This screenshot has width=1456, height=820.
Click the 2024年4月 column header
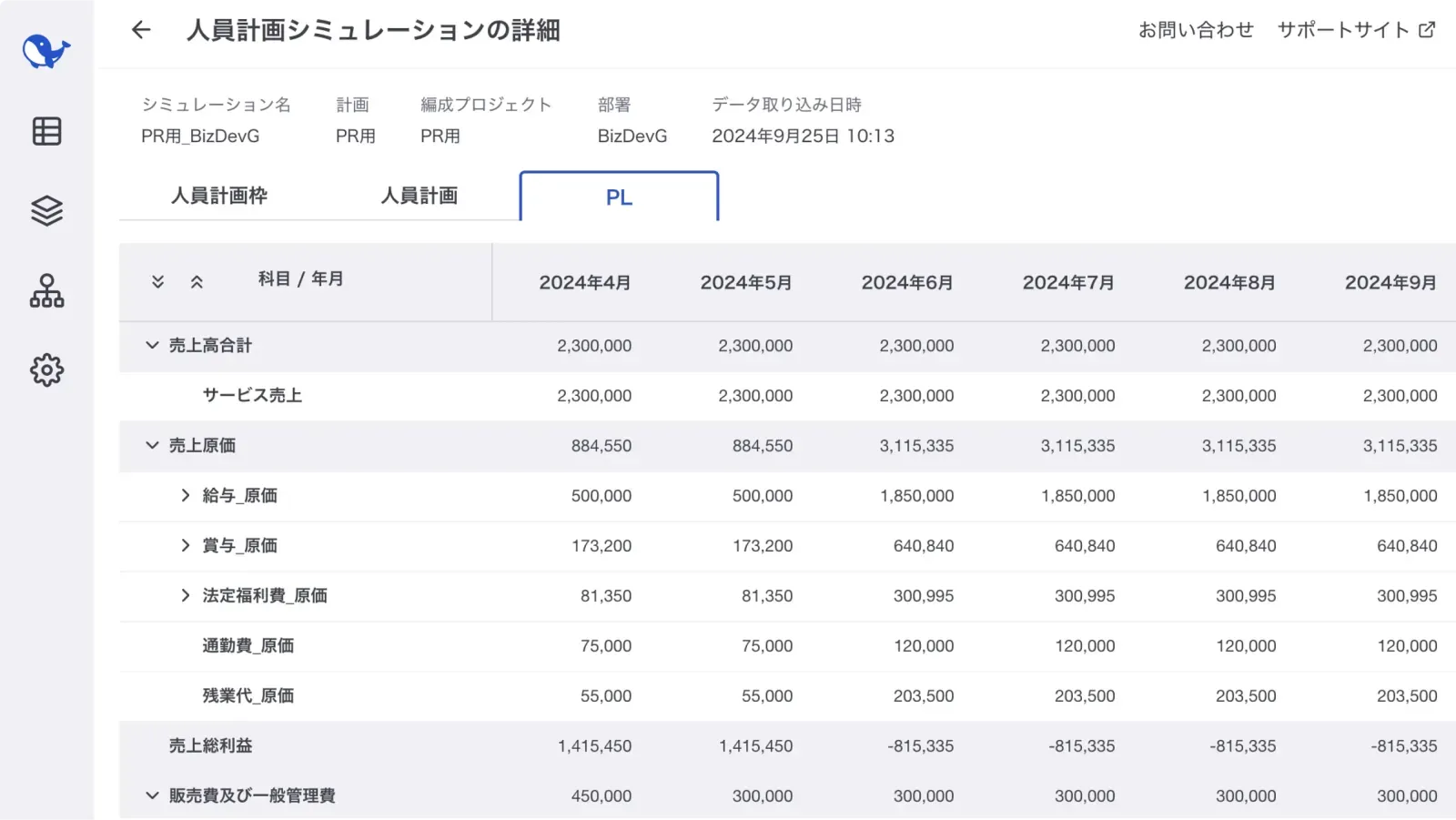(x=585, y=283)
